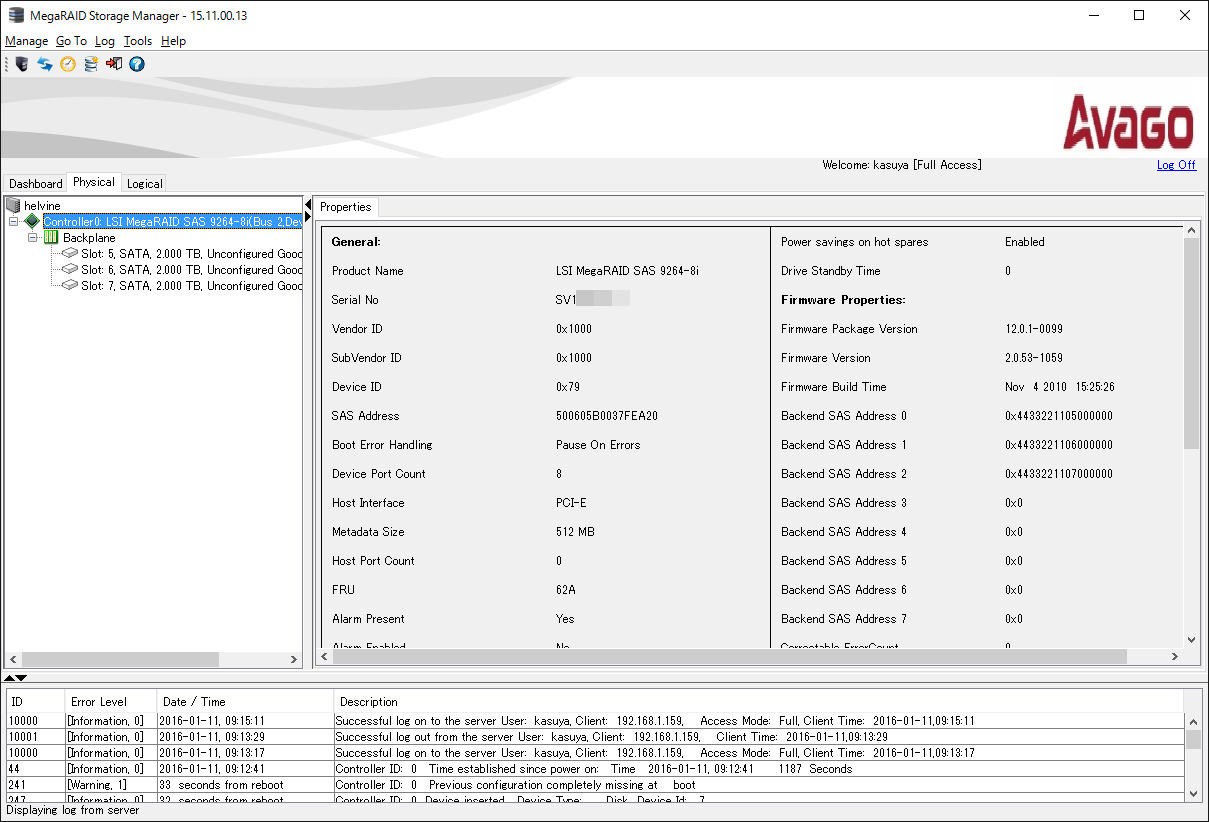
Task: Click the 'Displaying log from server' status text
Action: 73,810
